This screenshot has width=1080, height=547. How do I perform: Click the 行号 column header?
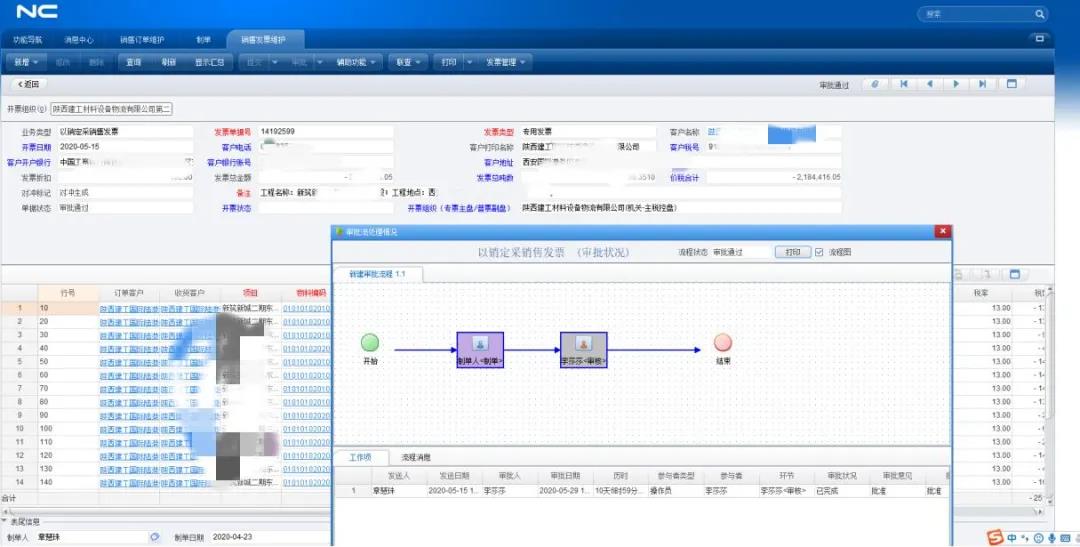(67, 293)
